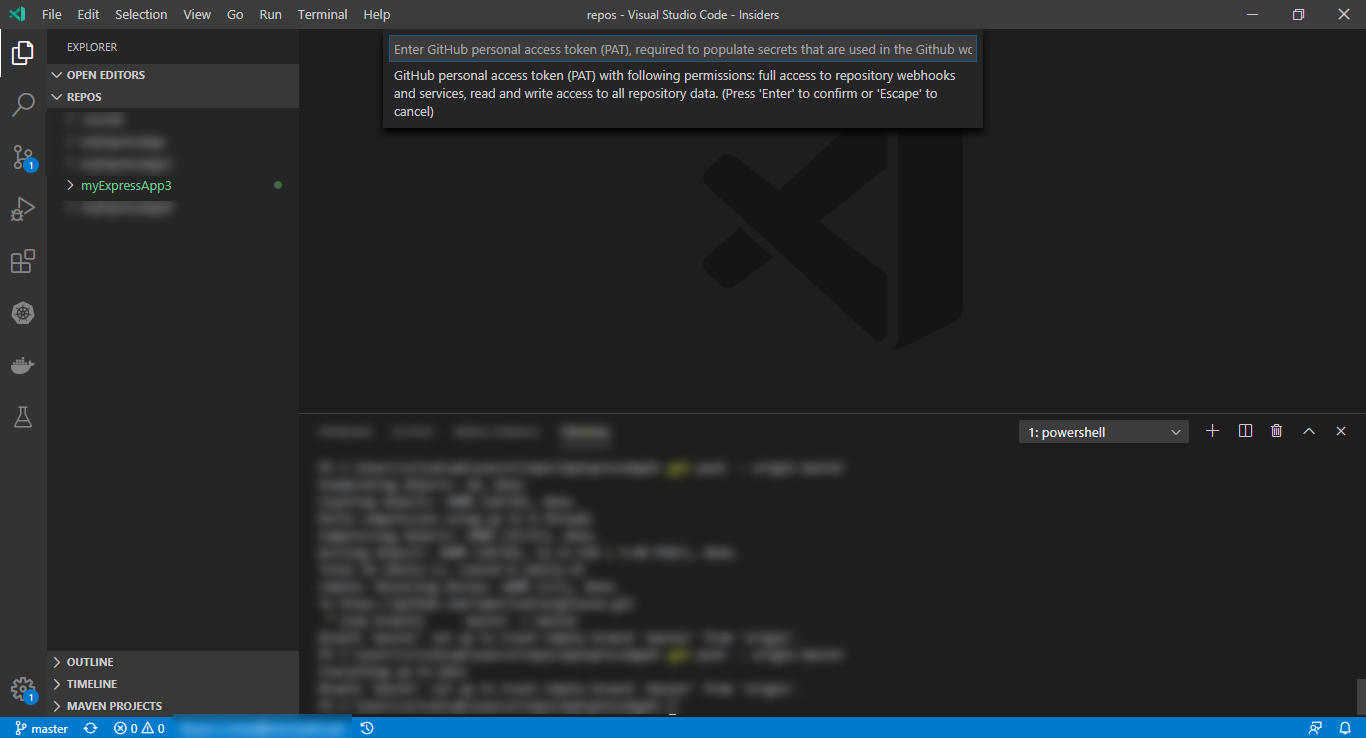Open the Selection menu
The image size is (1366, 738).
[x=141, y=14]
